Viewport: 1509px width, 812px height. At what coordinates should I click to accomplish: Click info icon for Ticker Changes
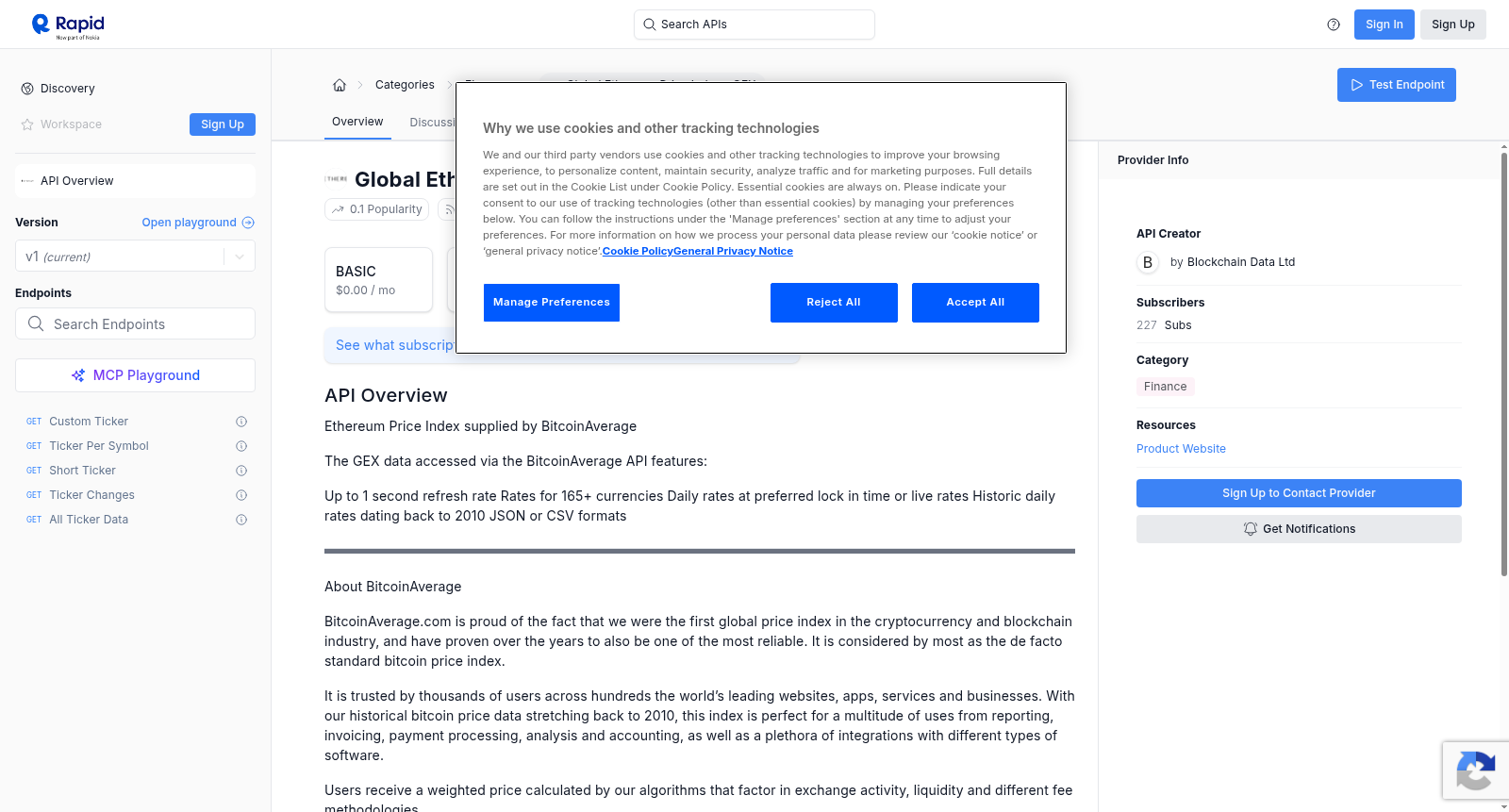tap(241, 495)
